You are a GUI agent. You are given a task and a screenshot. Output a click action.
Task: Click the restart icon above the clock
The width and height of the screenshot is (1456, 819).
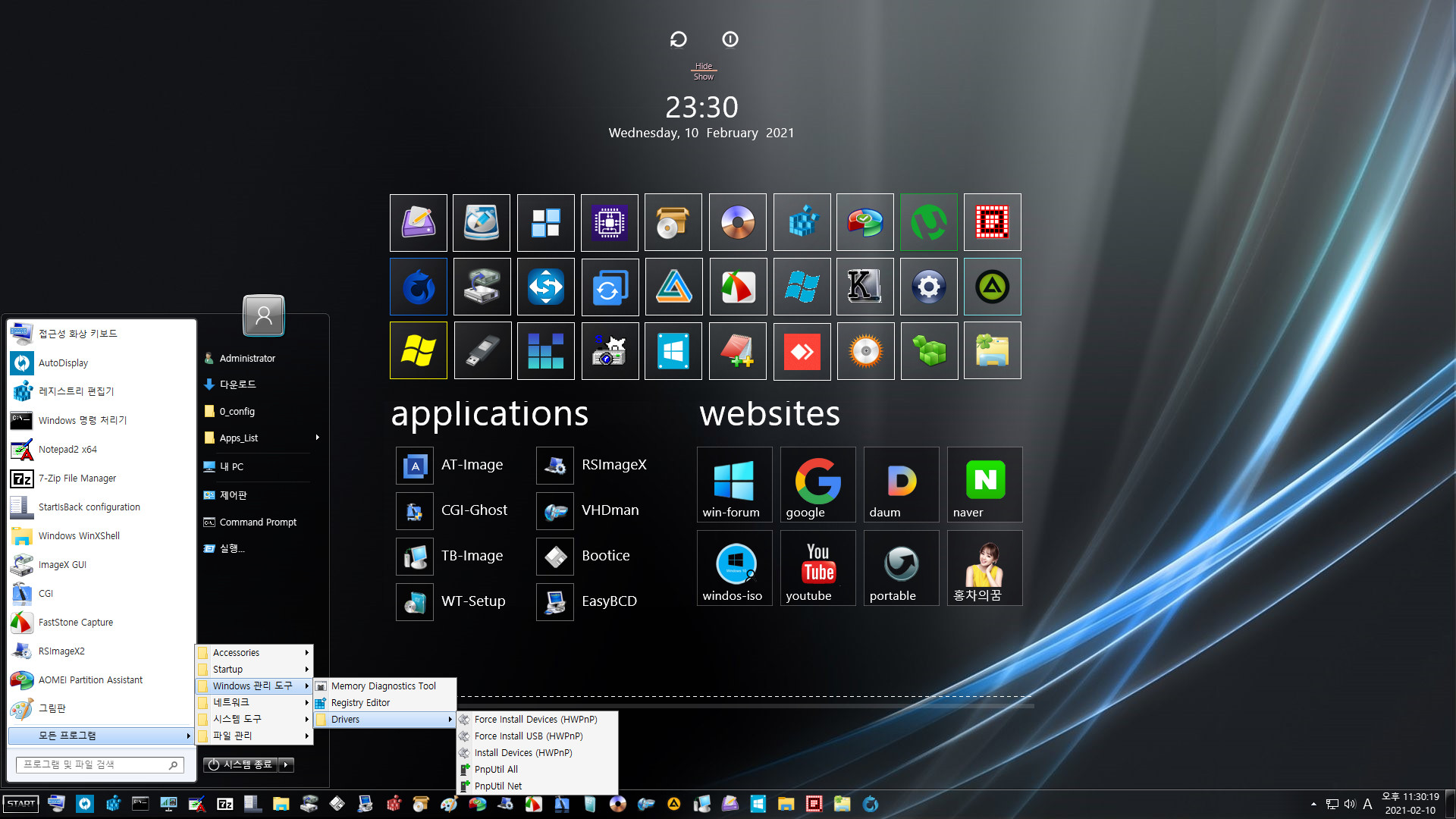point(678,39)
